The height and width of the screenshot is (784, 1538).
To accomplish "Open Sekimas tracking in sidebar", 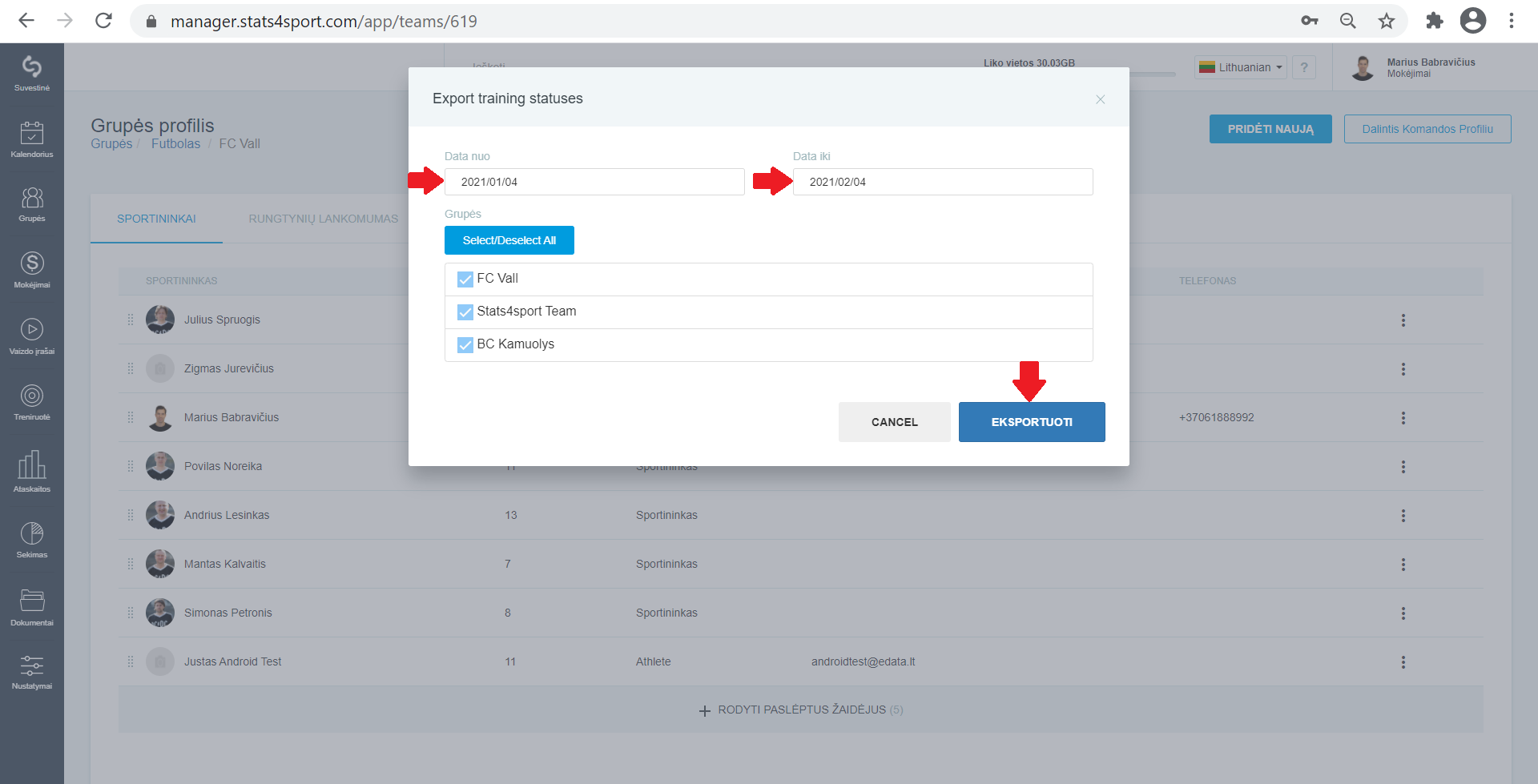I will [x=32, y=540].
